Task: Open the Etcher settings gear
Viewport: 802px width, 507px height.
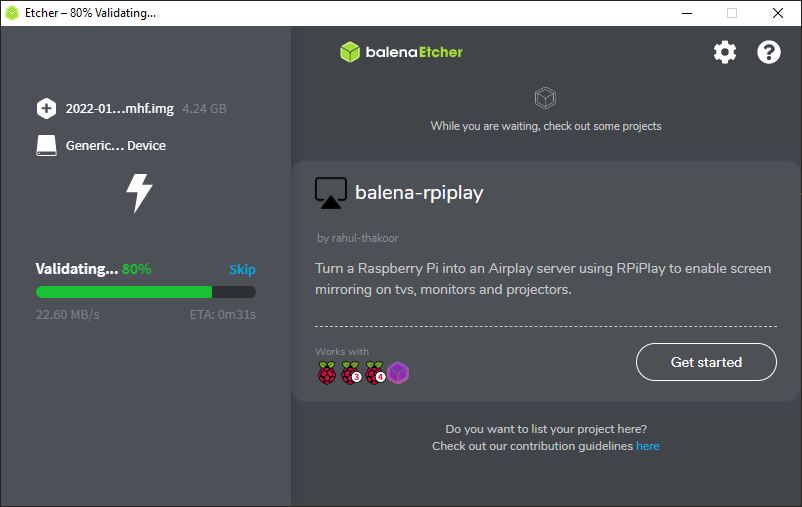Action: (x=725, y=52)
